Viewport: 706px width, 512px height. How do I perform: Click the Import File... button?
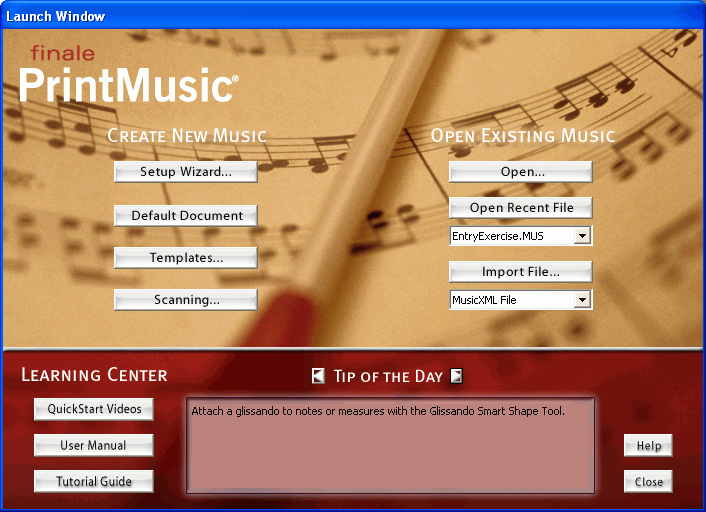coord(520,272)
